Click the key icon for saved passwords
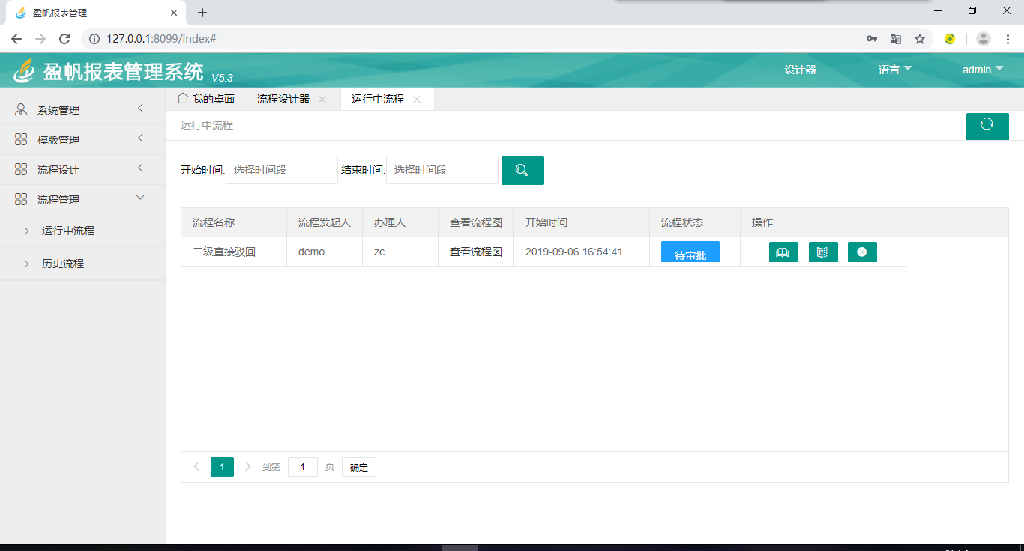 coord(872,38)
